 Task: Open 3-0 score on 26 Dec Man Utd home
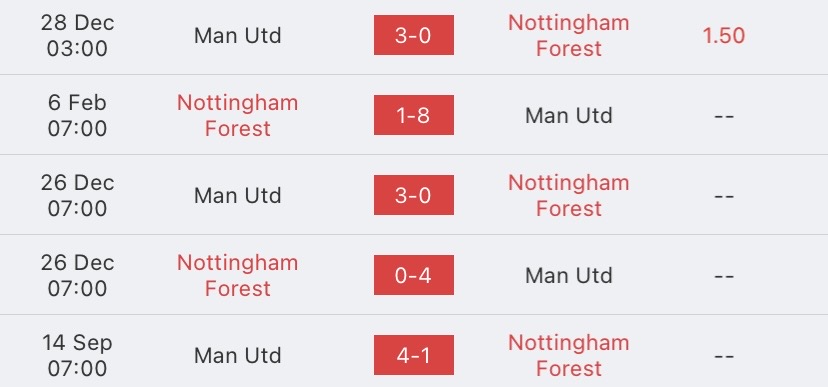(x=413, y=195)
